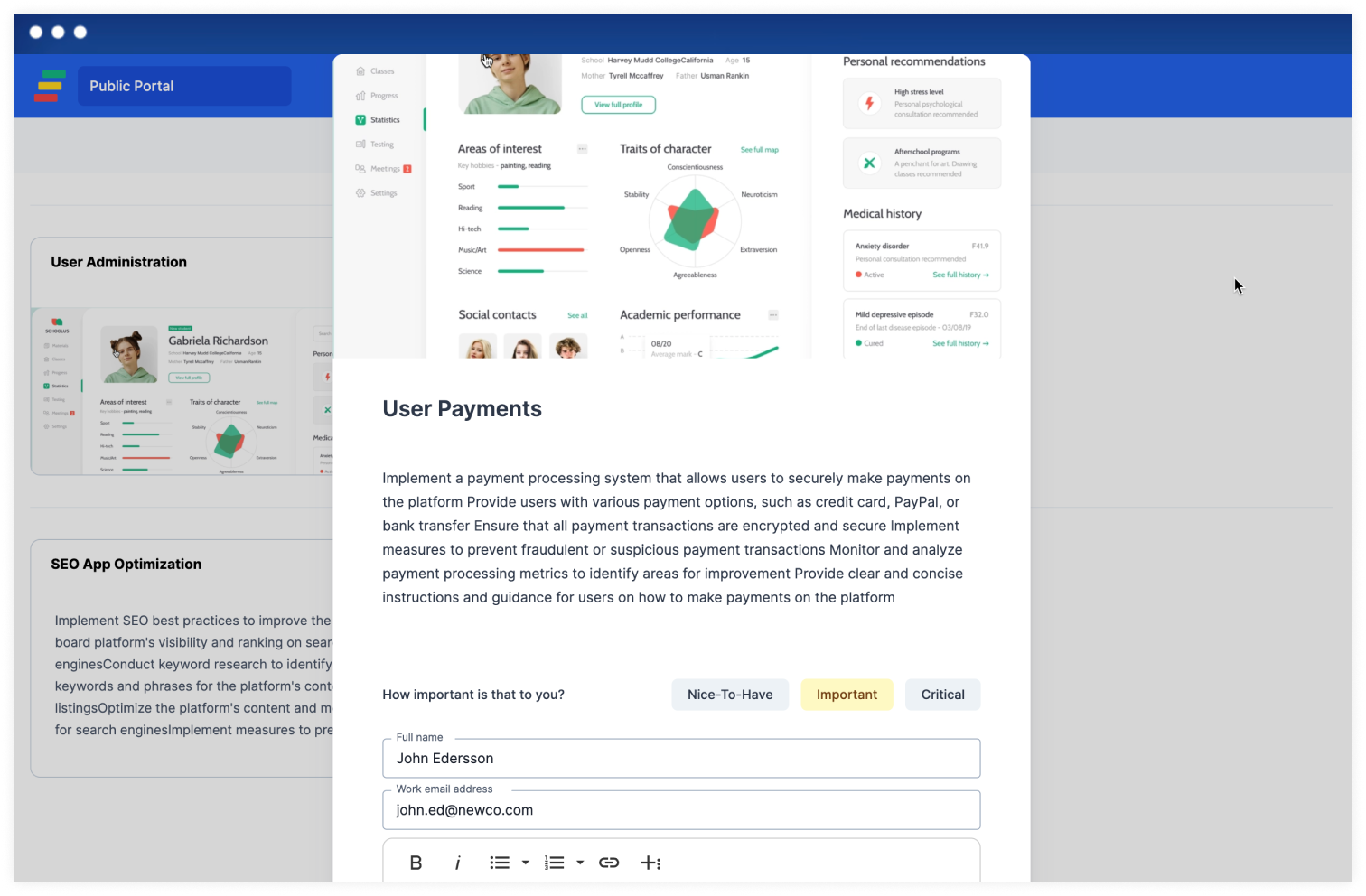
Task: Open the User Administration card title
Action: tap(119, 262)
